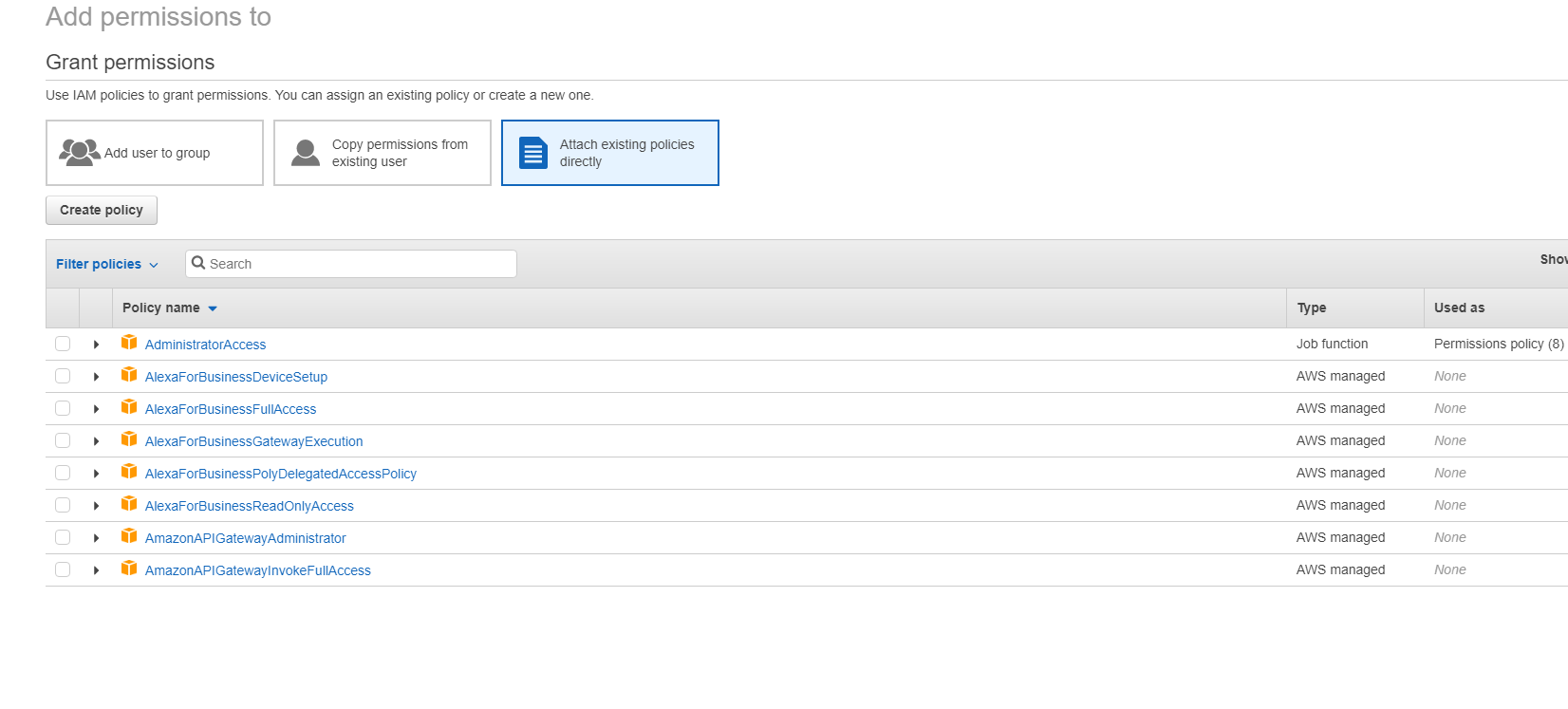
Task: Click the Copy permissions user silhouette icon
Action: coord(306,153)
